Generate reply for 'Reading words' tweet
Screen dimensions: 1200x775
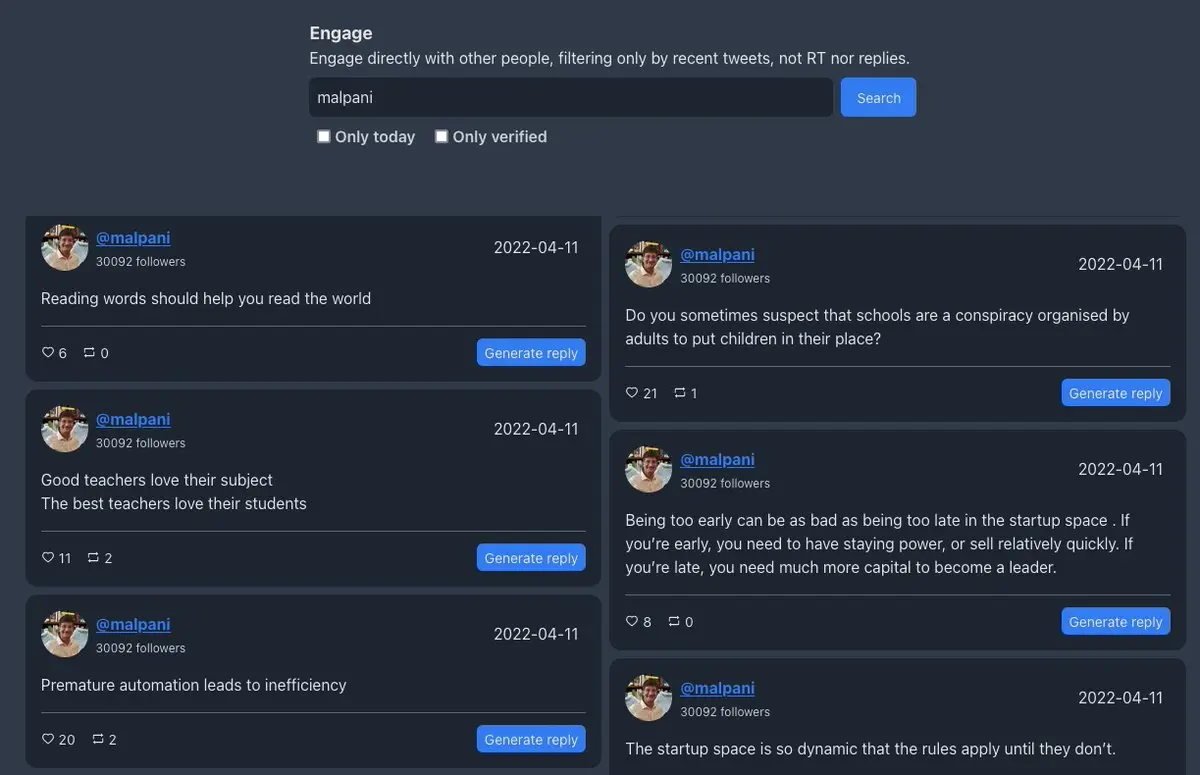[531, 353]
